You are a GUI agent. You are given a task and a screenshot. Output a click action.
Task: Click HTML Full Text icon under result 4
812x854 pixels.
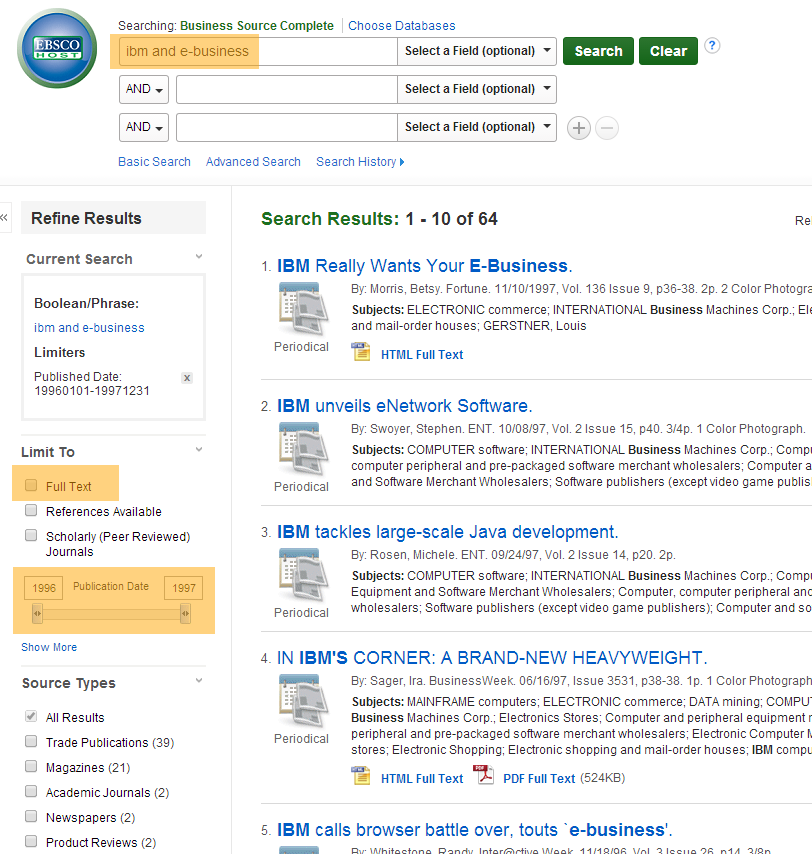(361, 776)
